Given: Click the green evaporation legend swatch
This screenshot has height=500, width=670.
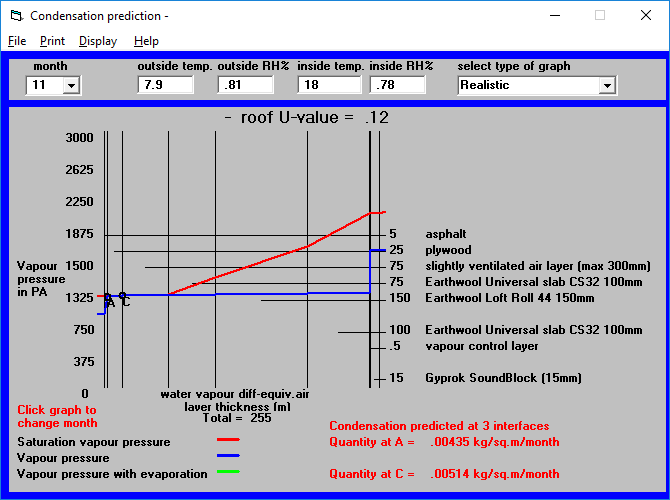Looking at the screenshot, I should (x=228, y=472).
